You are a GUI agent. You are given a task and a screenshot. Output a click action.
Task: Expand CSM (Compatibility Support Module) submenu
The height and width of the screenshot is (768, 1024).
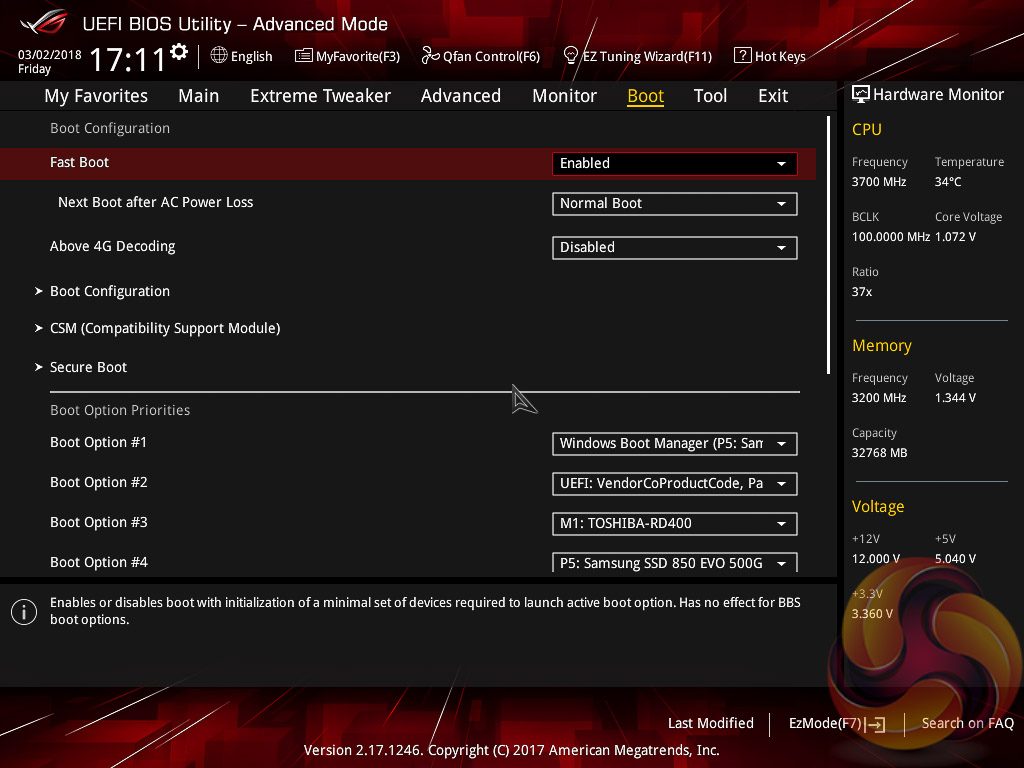coord(164,328)
